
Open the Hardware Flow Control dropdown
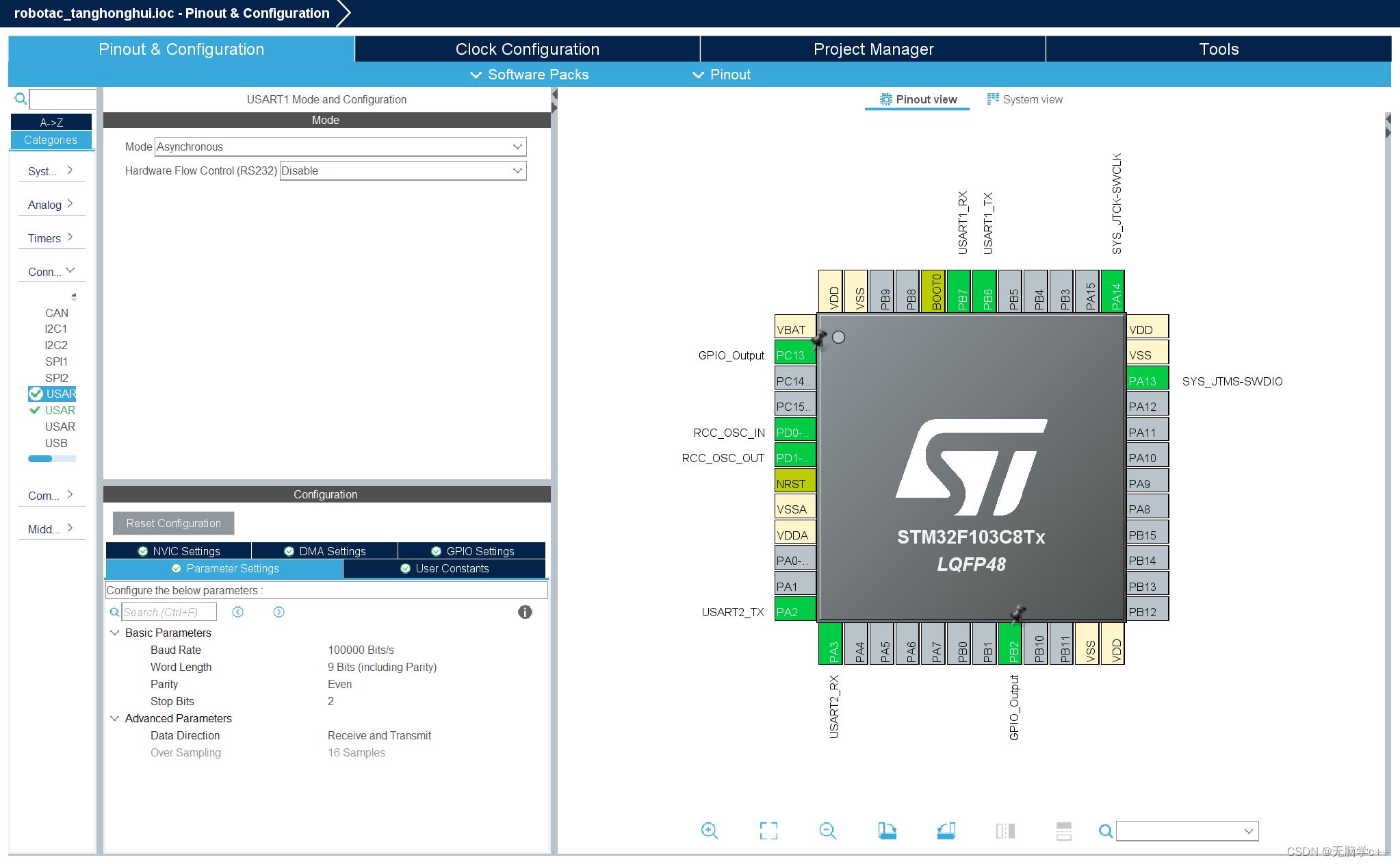[x=402, y=170]
